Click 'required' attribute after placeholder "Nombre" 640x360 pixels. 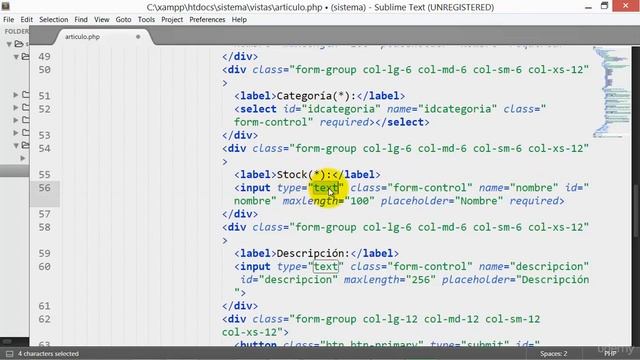(x=534, y=201)
